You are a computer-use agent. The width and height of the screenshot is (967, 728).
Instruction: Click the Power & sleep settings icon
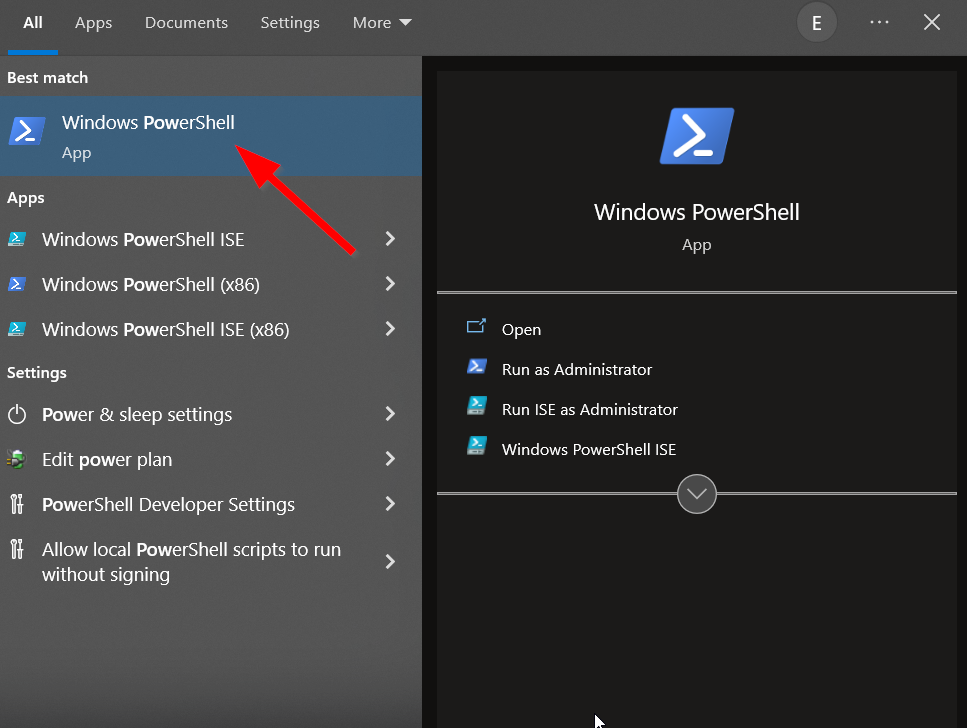tap(17, 414)
